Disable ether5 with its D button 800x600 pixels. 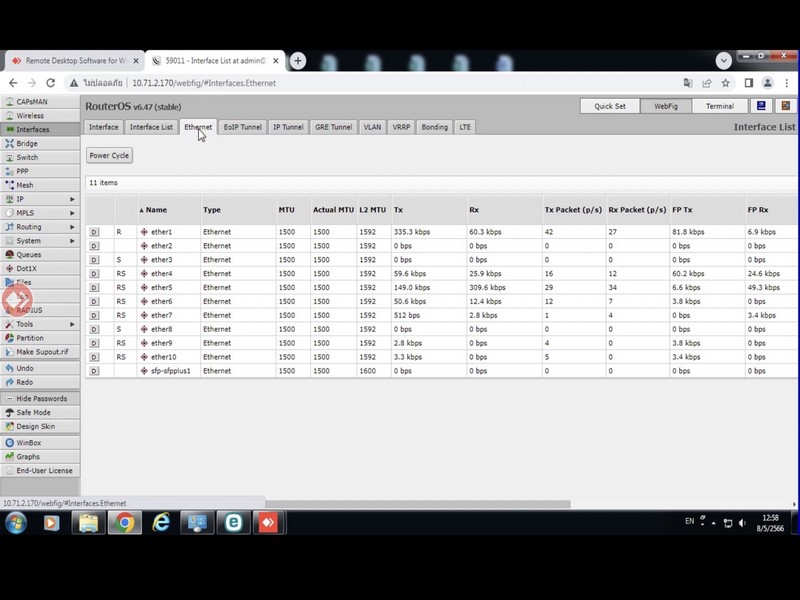pos(94,288)
